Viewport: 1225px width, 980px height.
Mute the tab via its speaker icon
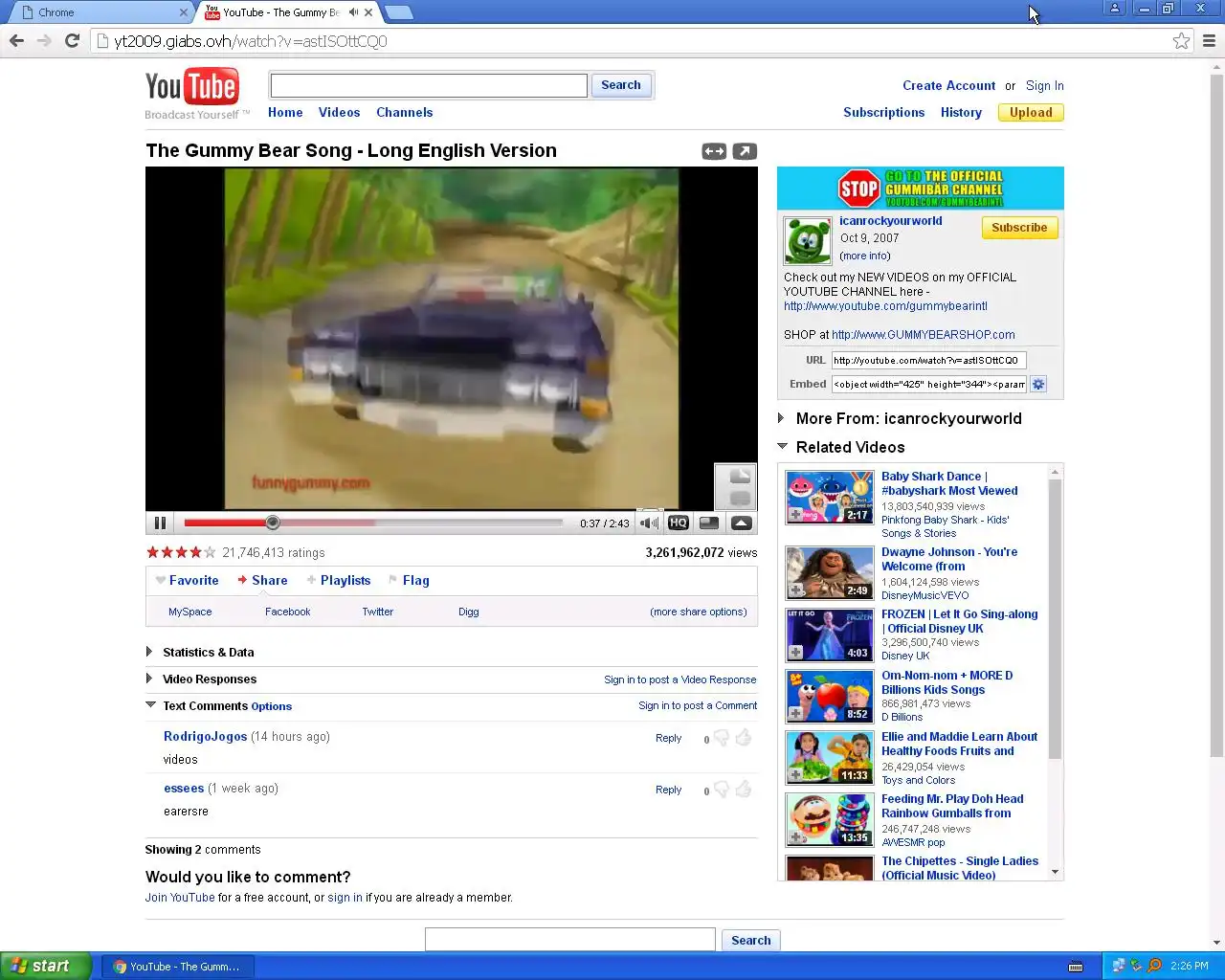[353, 12]
